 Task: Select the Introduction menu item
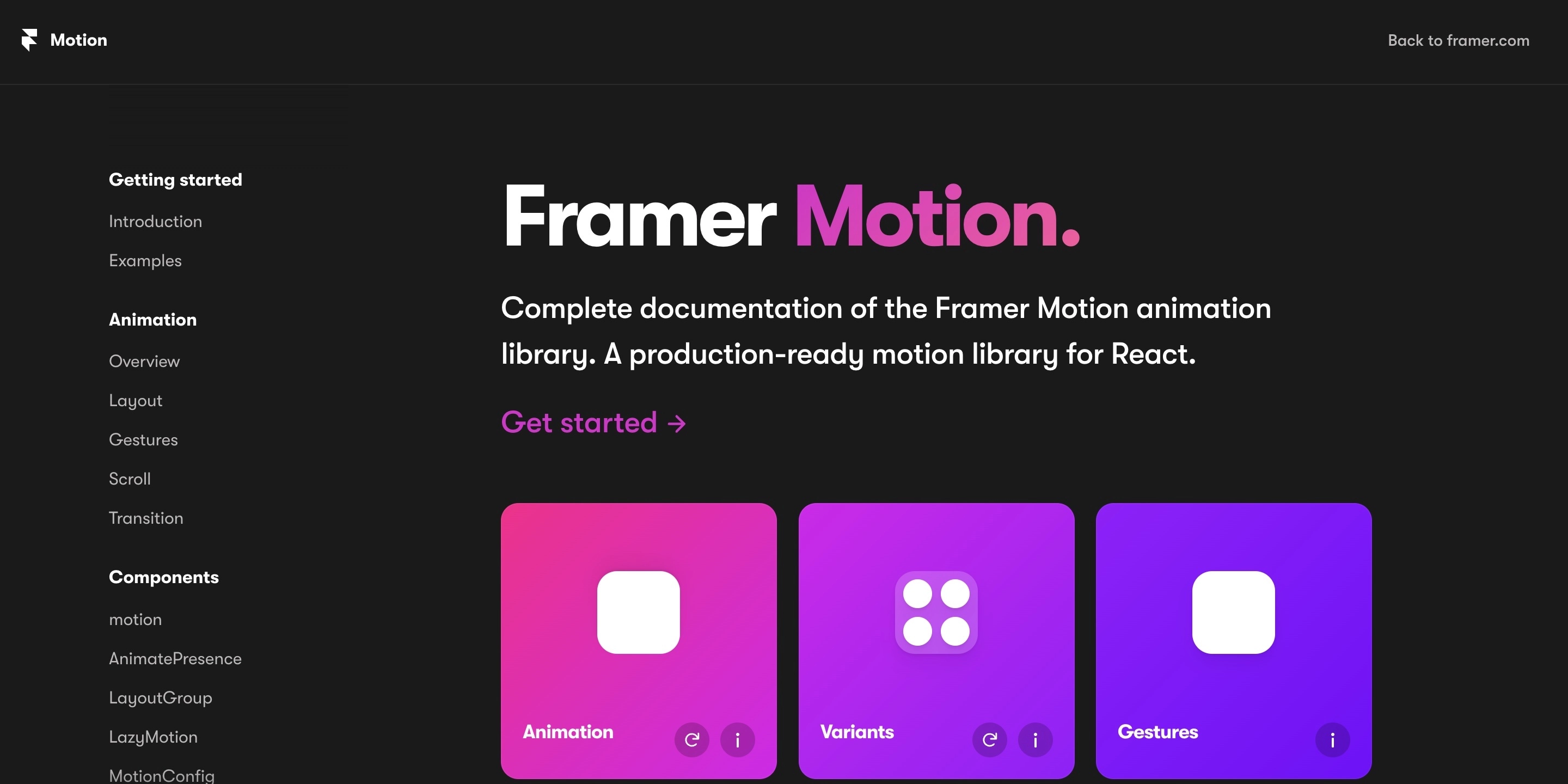(155, 221)
